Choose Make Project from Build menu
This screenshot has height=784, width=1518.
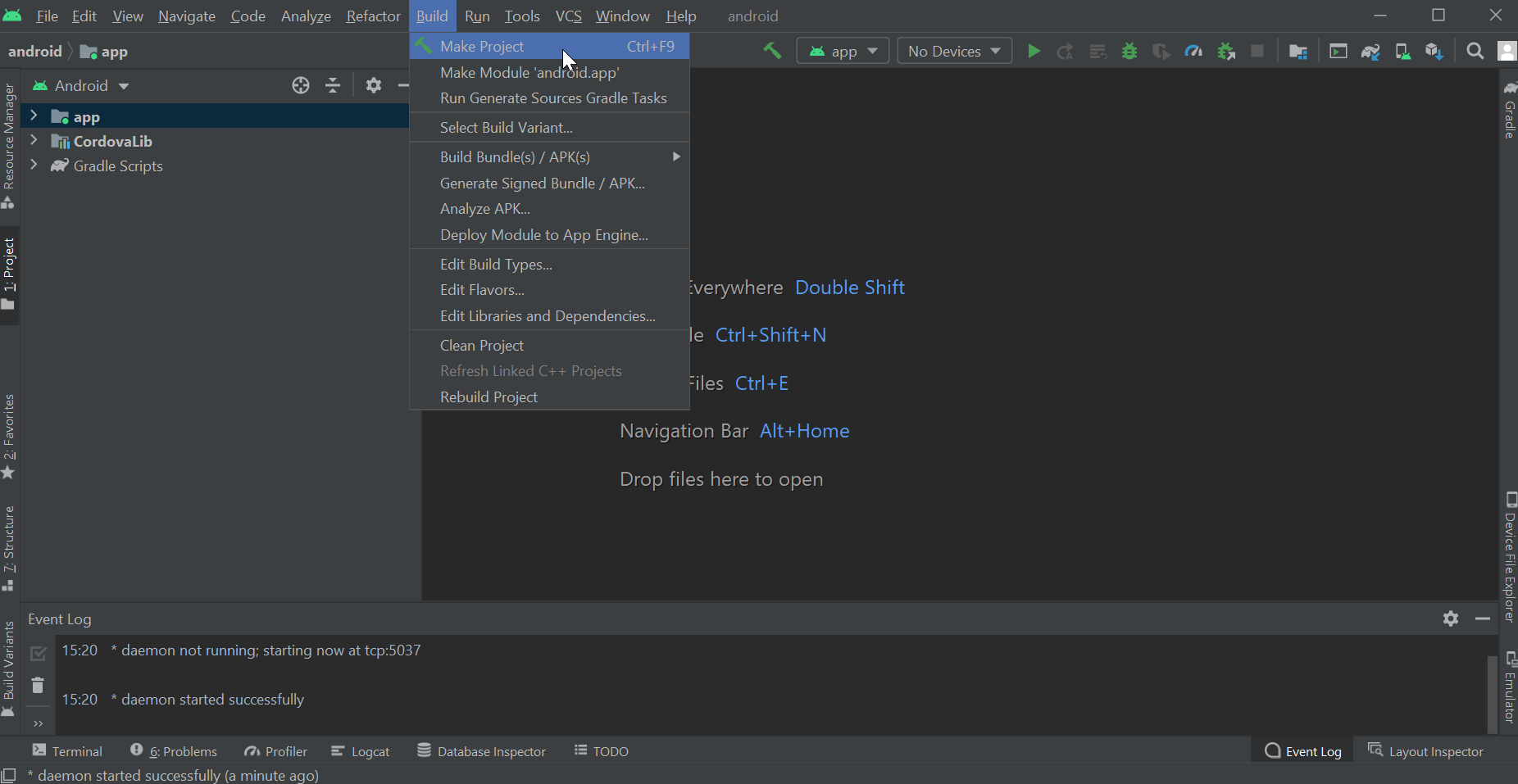coord(549,47)
